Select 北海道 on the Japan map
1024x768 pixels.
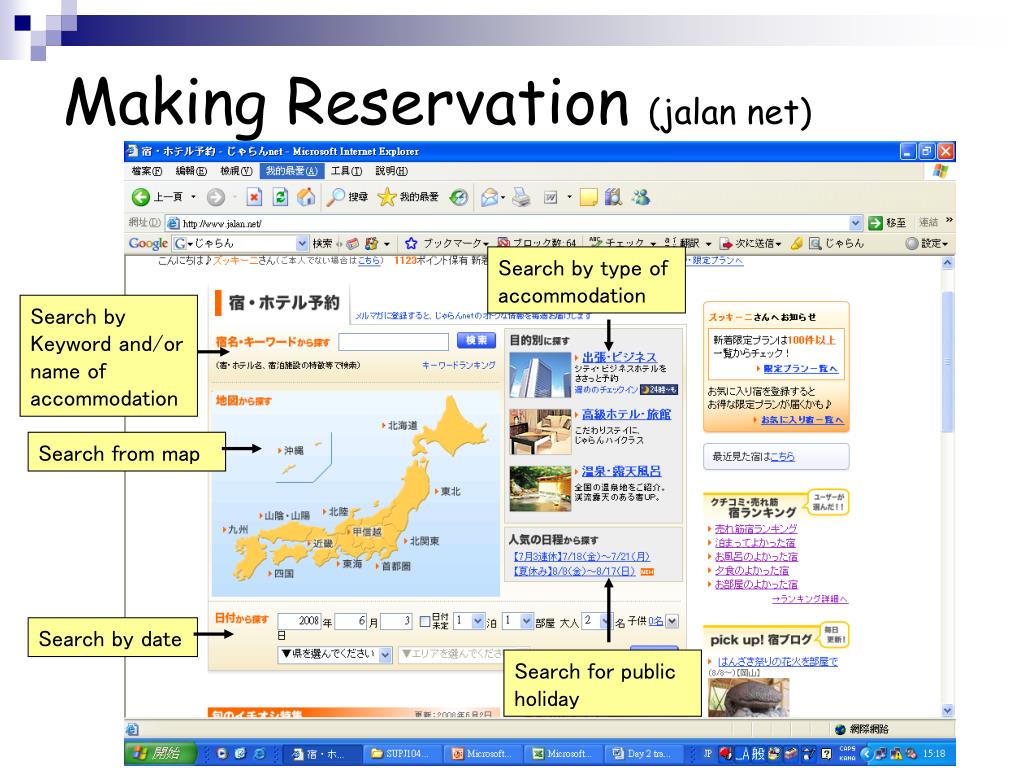(402, 426)
